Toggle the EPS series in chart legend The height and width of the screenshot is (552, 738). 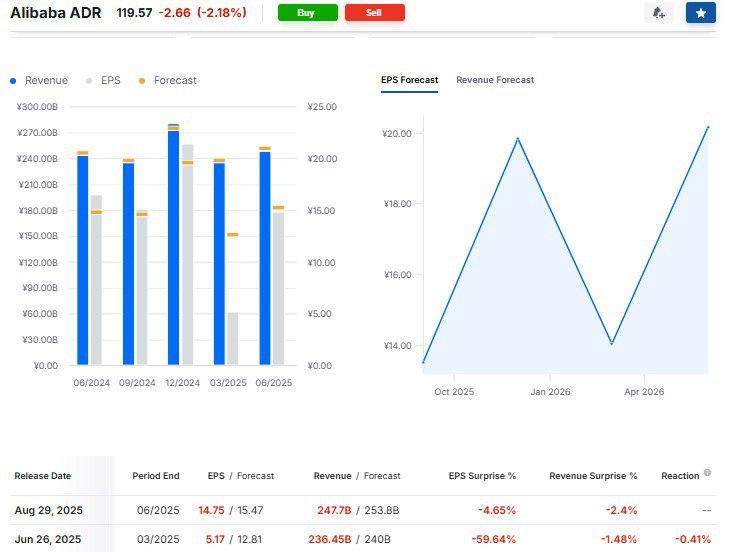pos(104,80)
